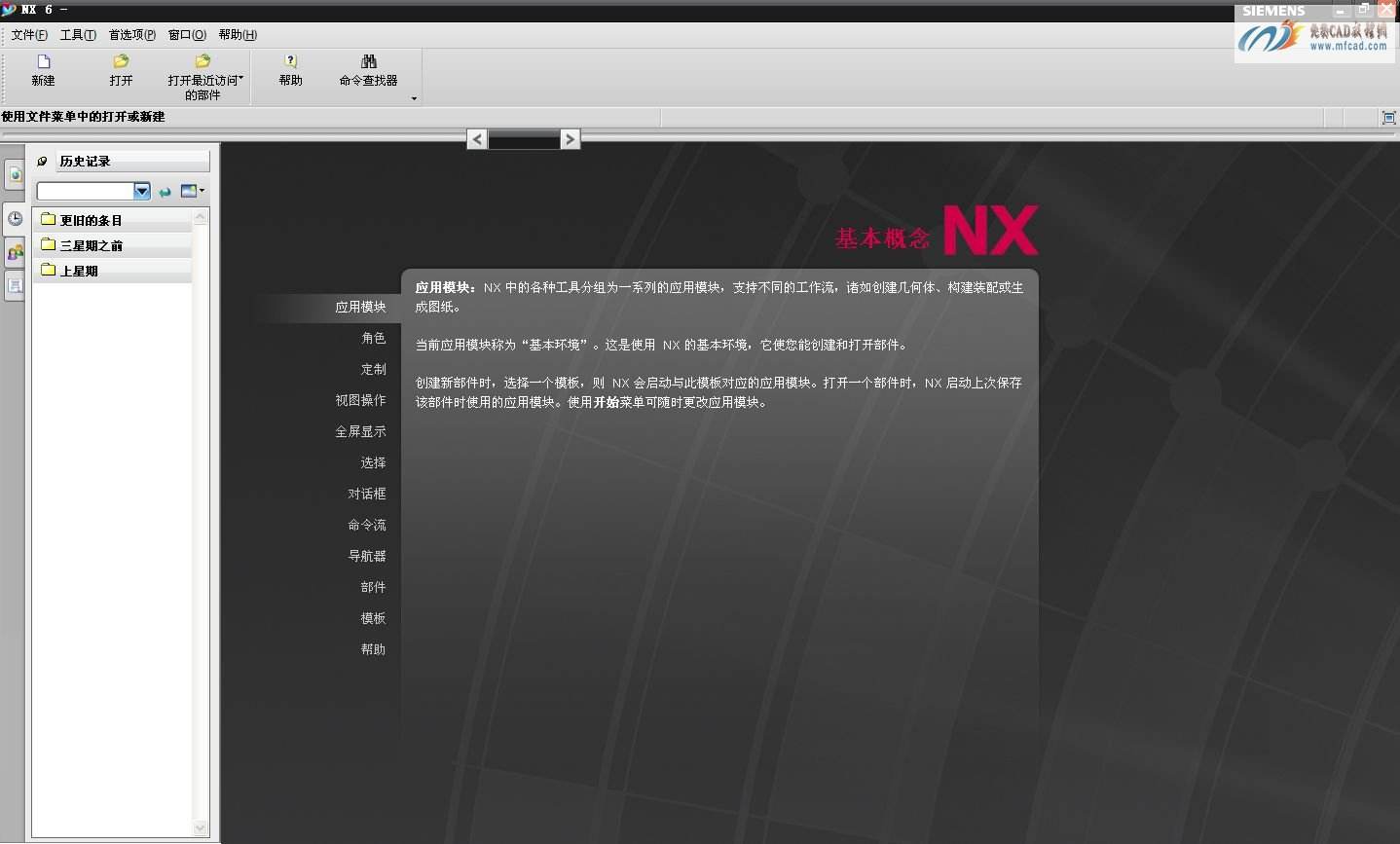Click the green return arrow icon

pyautogui.click(x=166, y=192)
